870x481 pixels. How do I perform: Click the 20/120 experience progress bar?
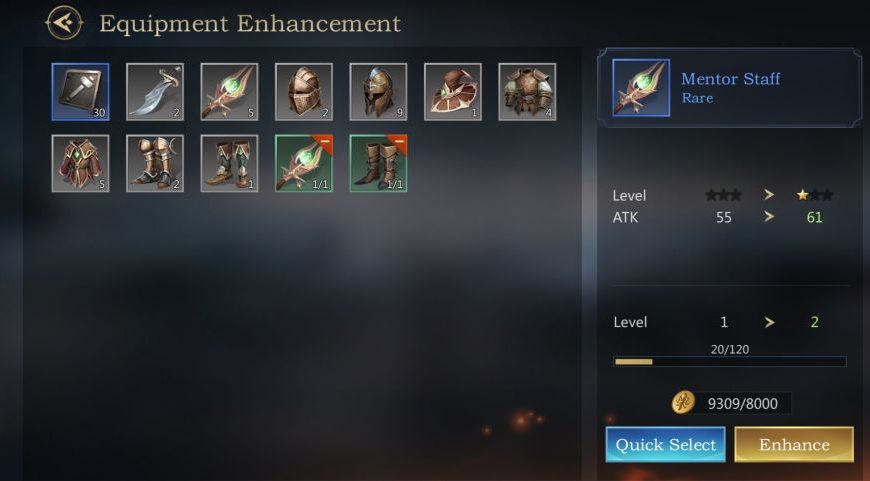point(730,362)
